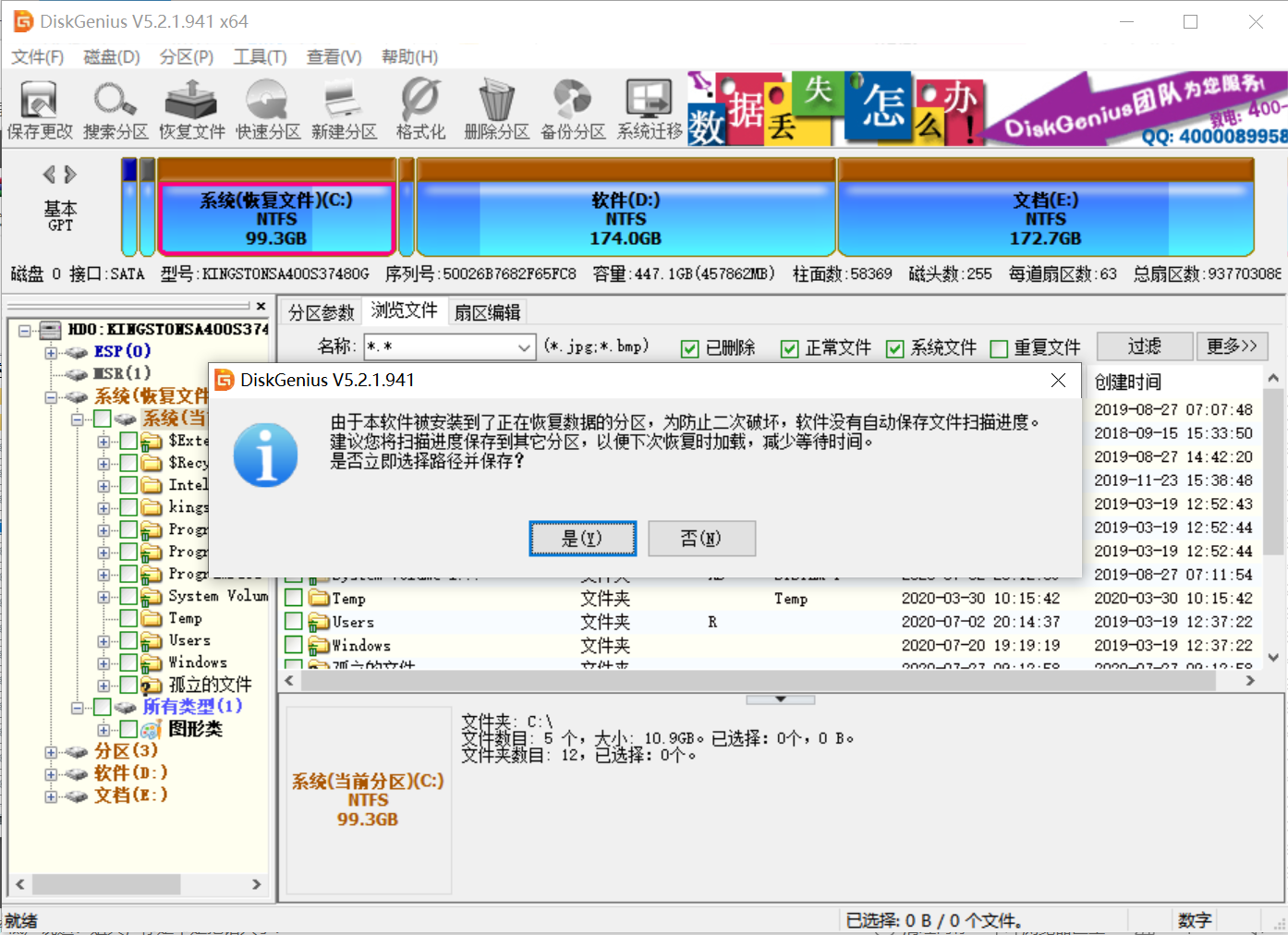This screenshot has height=935, width=1288.
Task: Toggle the lower info panel collapse arrow
Action: point(781,699)
